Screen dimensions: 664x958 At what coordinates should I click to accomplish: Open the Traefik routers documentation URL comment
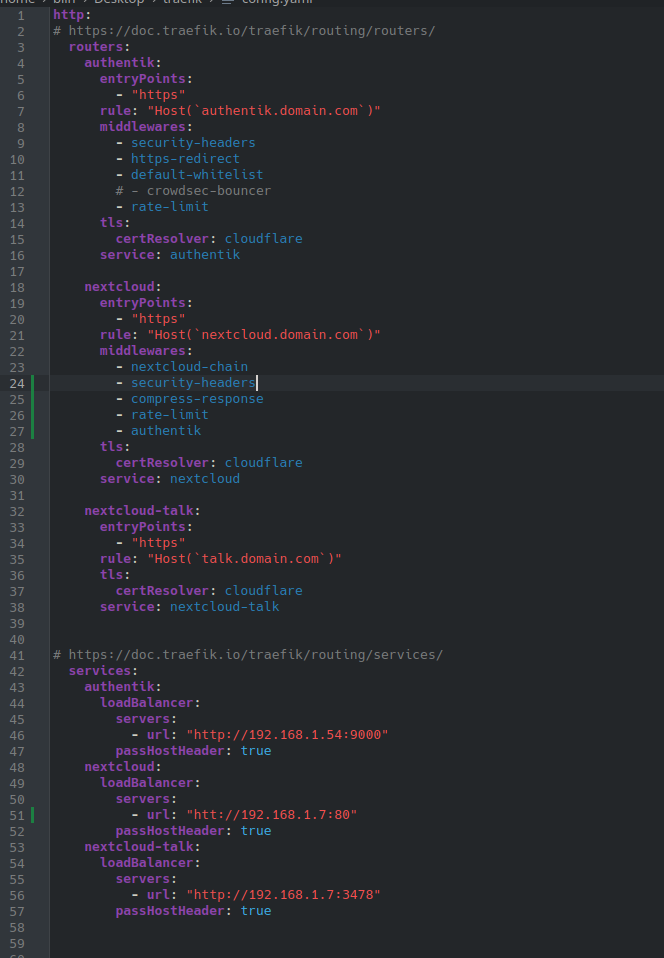[251, 31]
